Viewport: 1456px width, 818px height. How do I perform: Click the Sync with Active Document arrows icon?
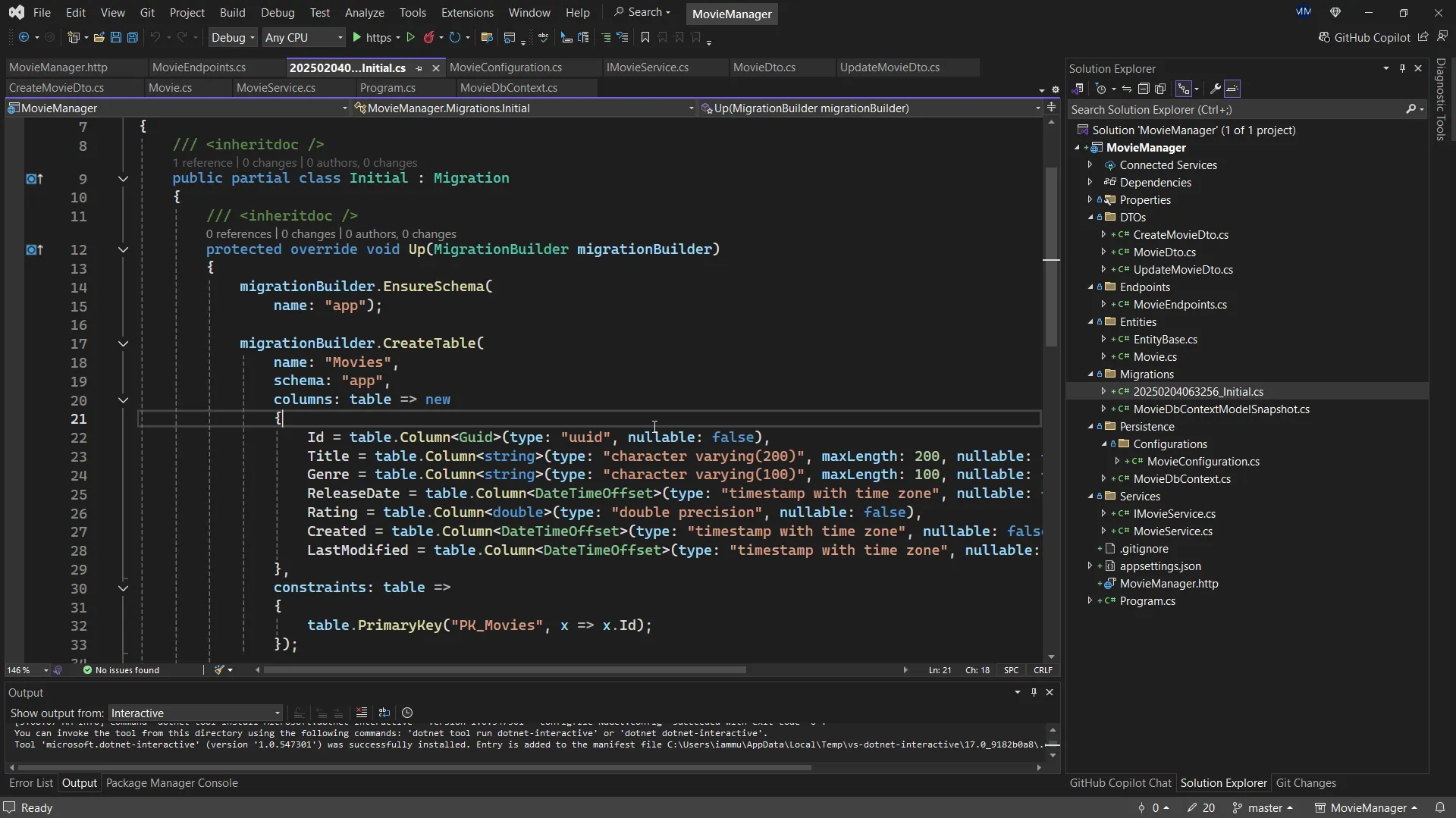[1127, 89]
